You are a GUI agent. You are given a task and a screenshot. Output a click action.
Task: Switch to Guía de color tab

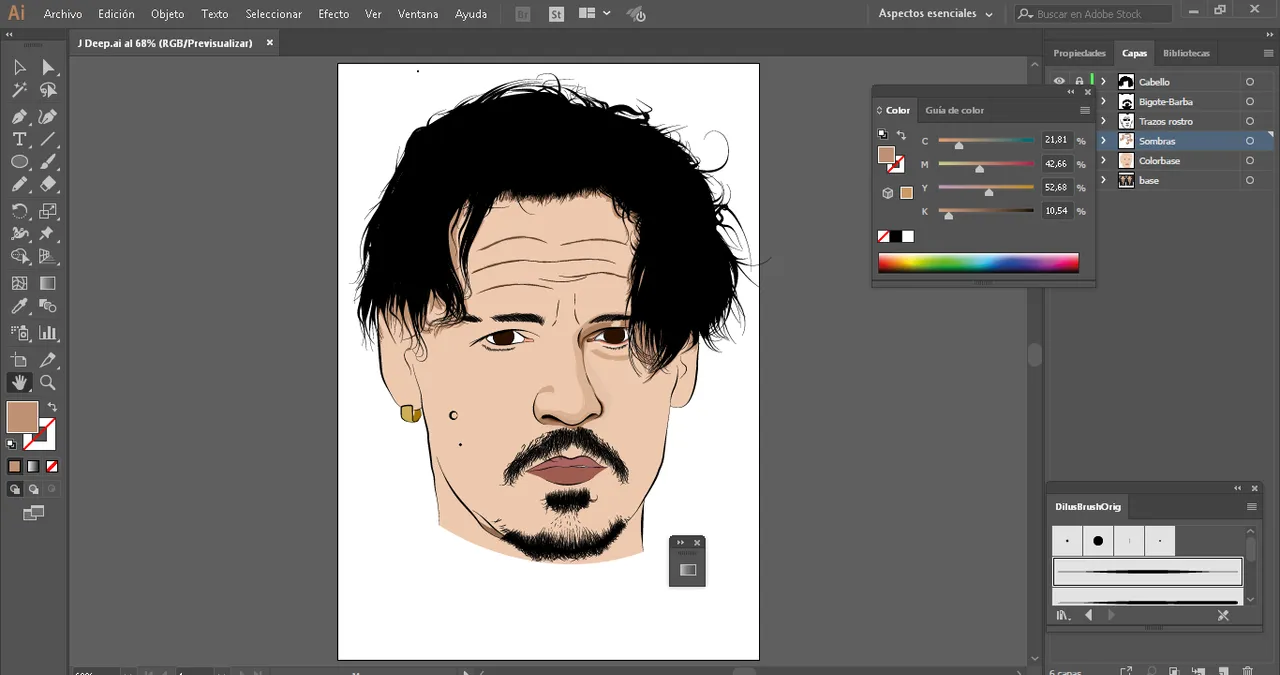(954, 110)
